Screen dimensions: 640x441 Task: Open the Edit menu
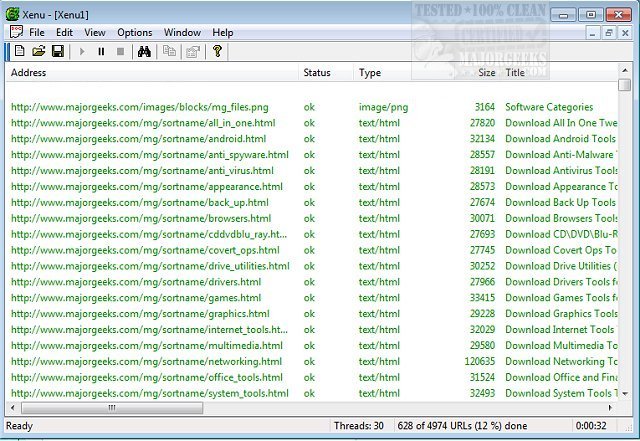(x=64, y=33)
